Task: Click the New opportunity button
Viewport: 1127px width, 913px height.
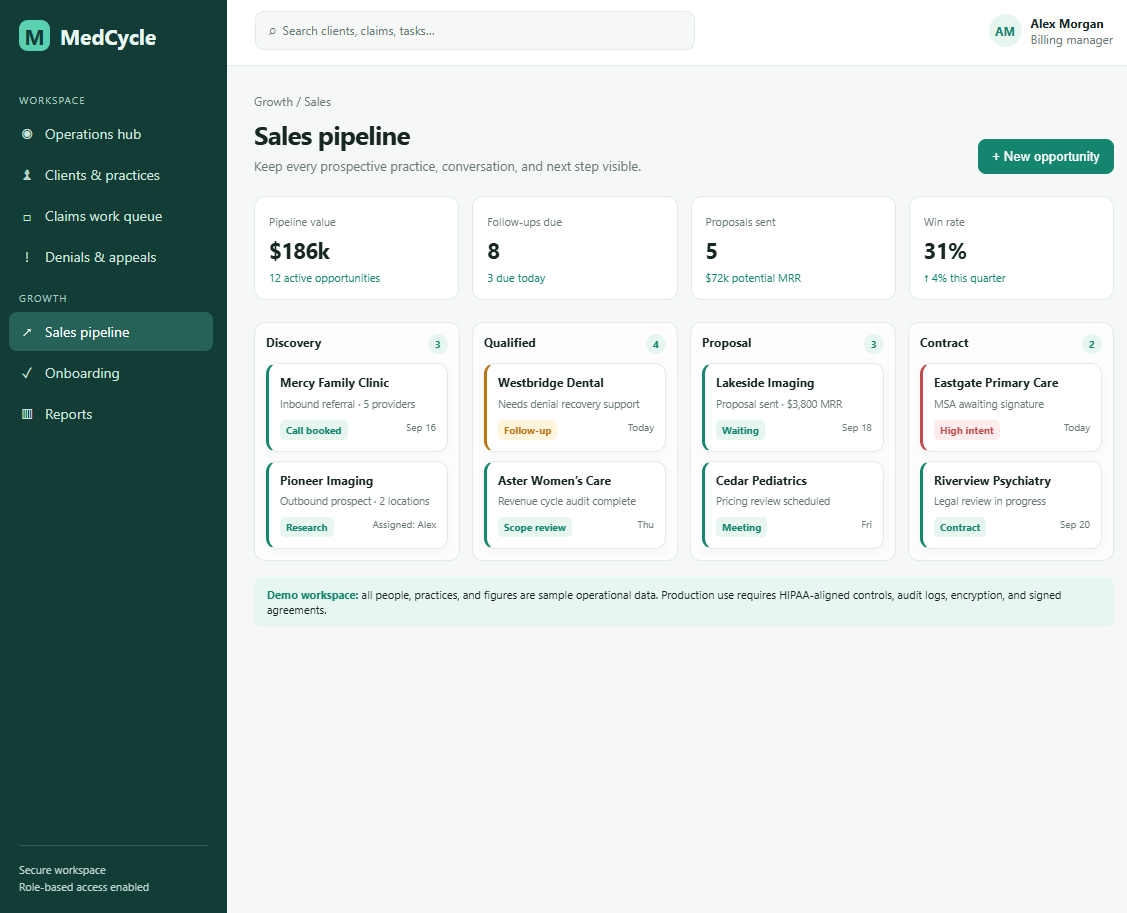Action: click(1045, 157)
